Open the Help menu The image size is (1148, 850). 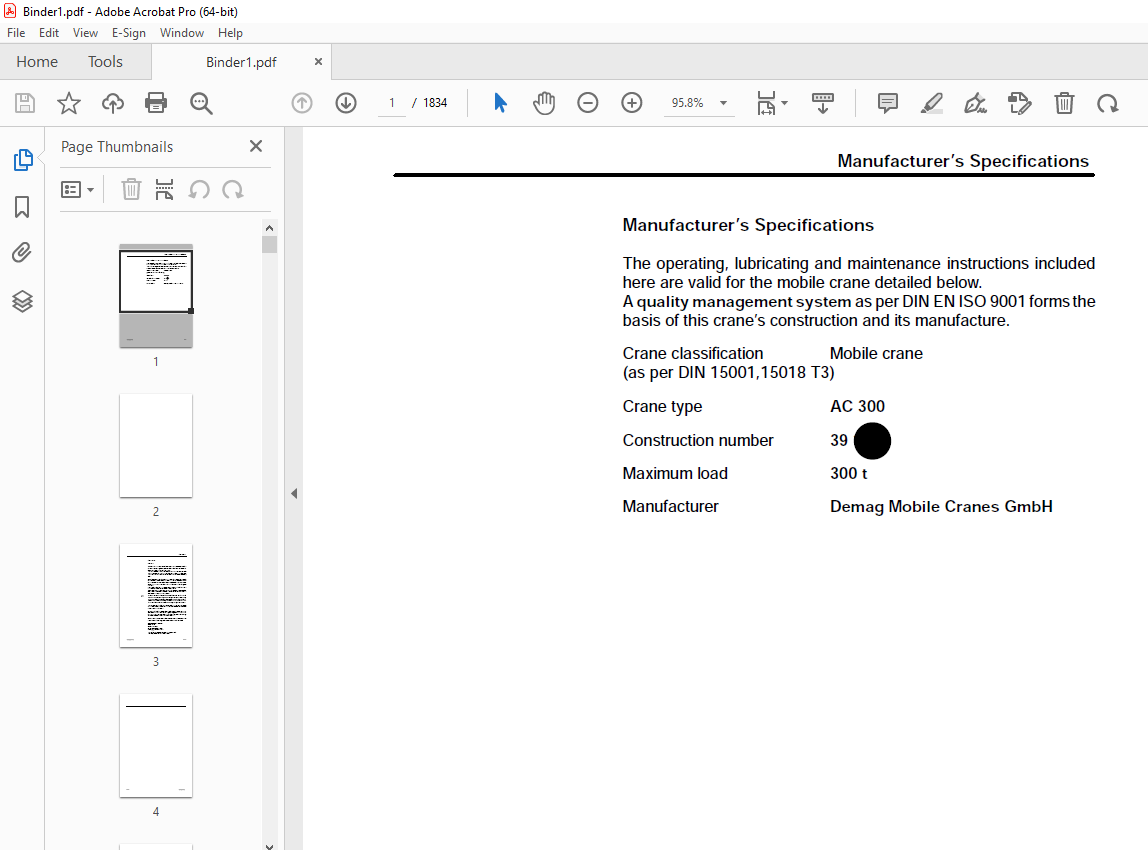tap(230, 33)
